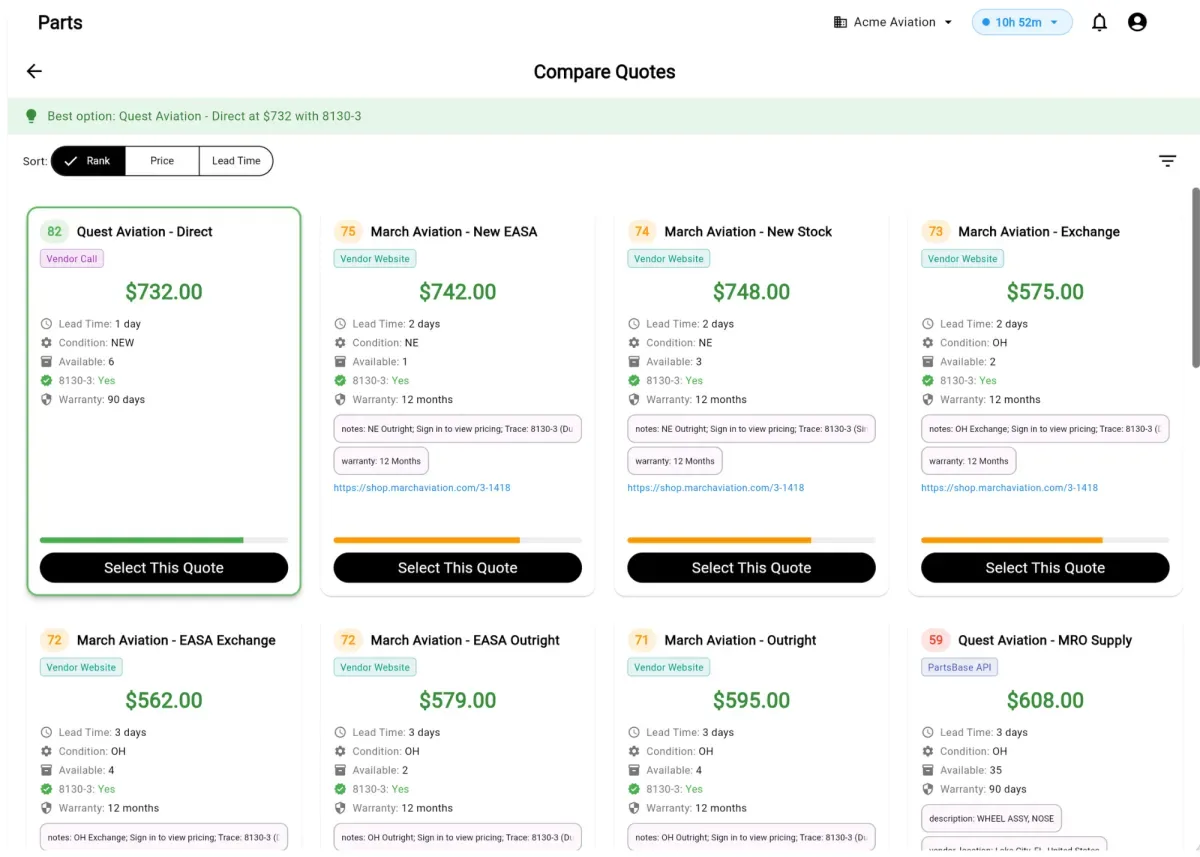
Task: Click the warranty: 12 Months chip on March Aviation - Exchange
Action: [x=969, y=461]
